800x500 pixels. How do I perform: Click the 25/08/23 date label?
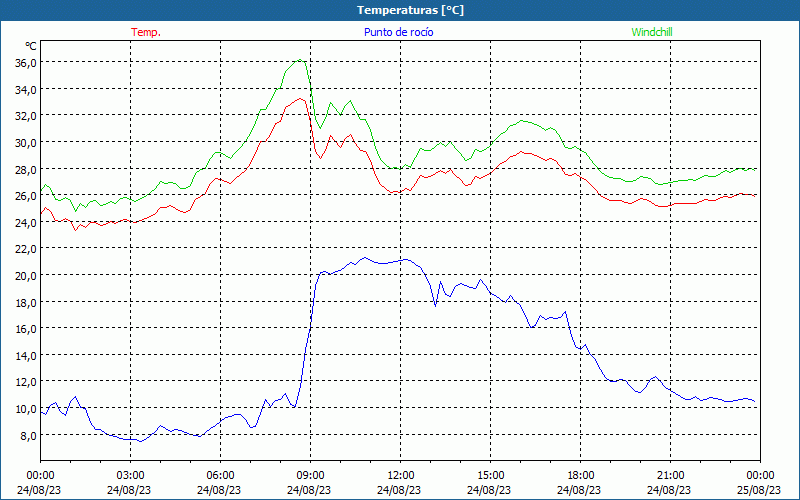point(759,490)
